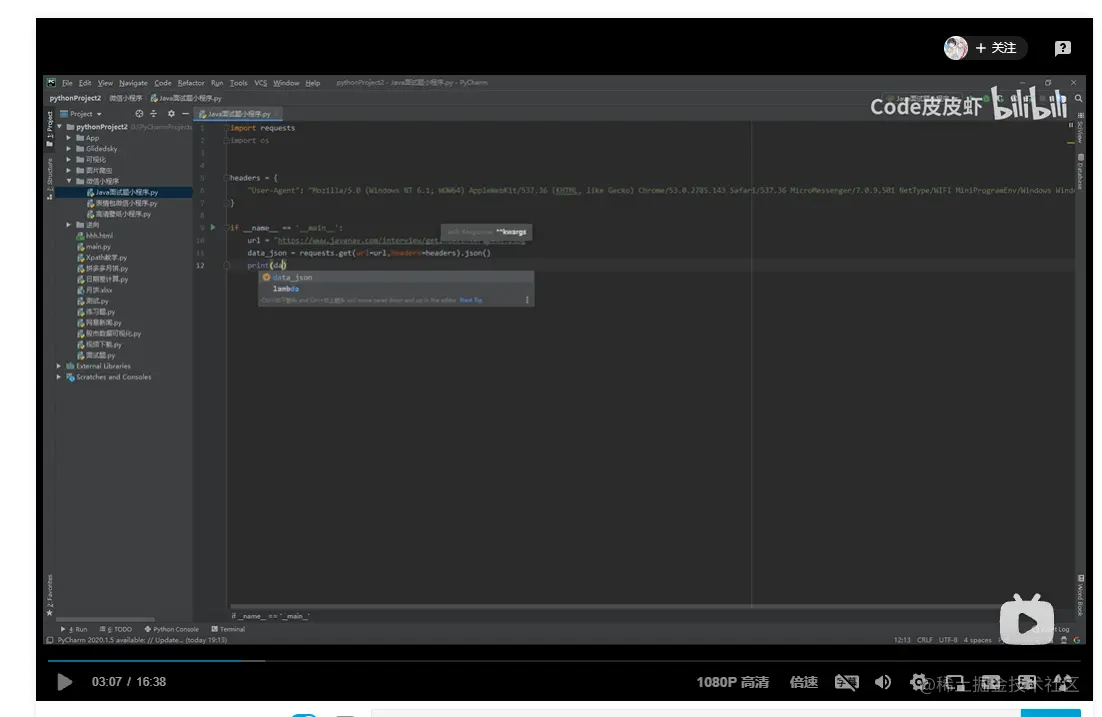1102x717 pixels.
Task: Play the video with the bottom play button
Action: click(x=64, y=681)
